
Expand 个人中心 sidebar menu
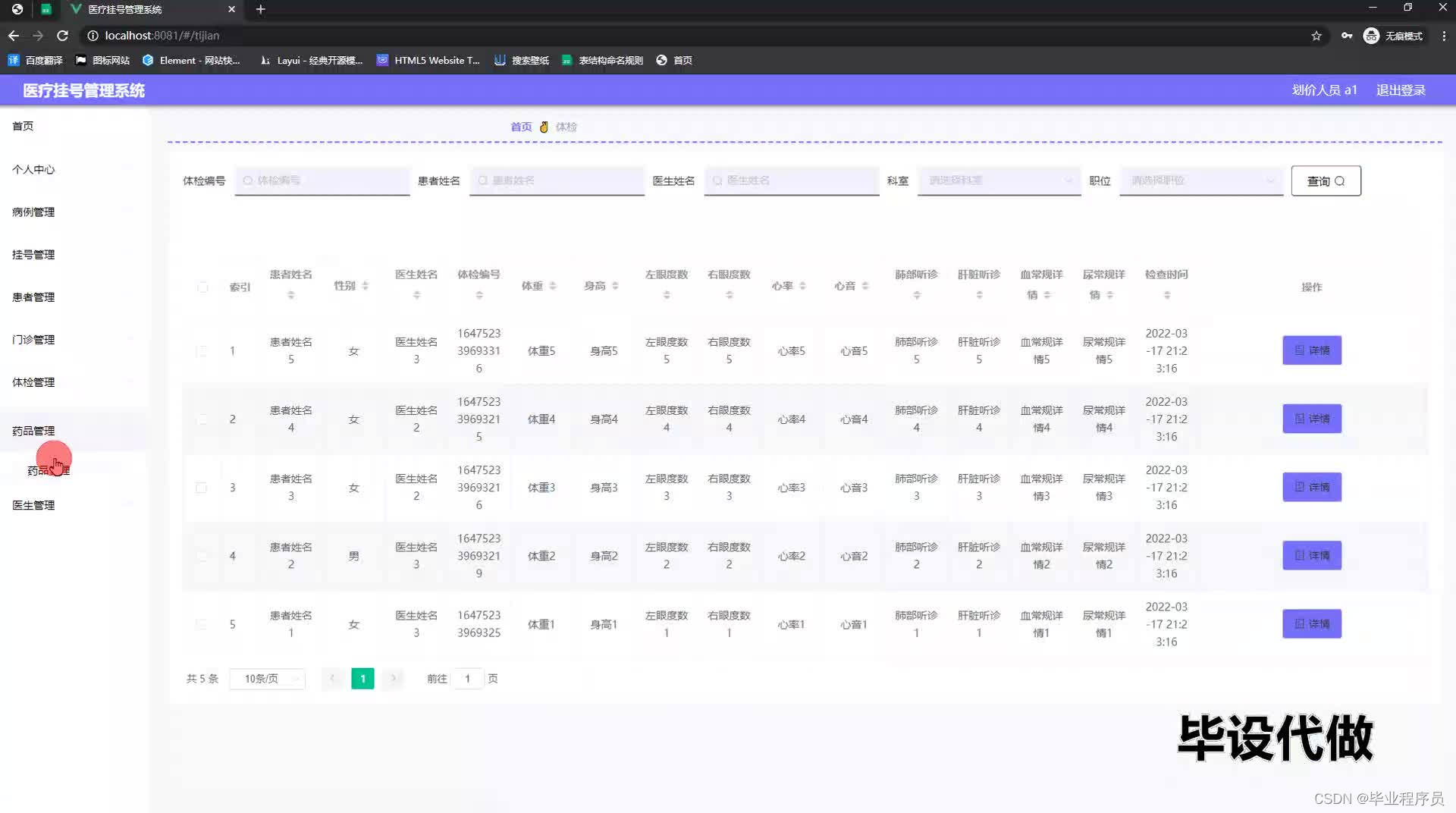74,169
